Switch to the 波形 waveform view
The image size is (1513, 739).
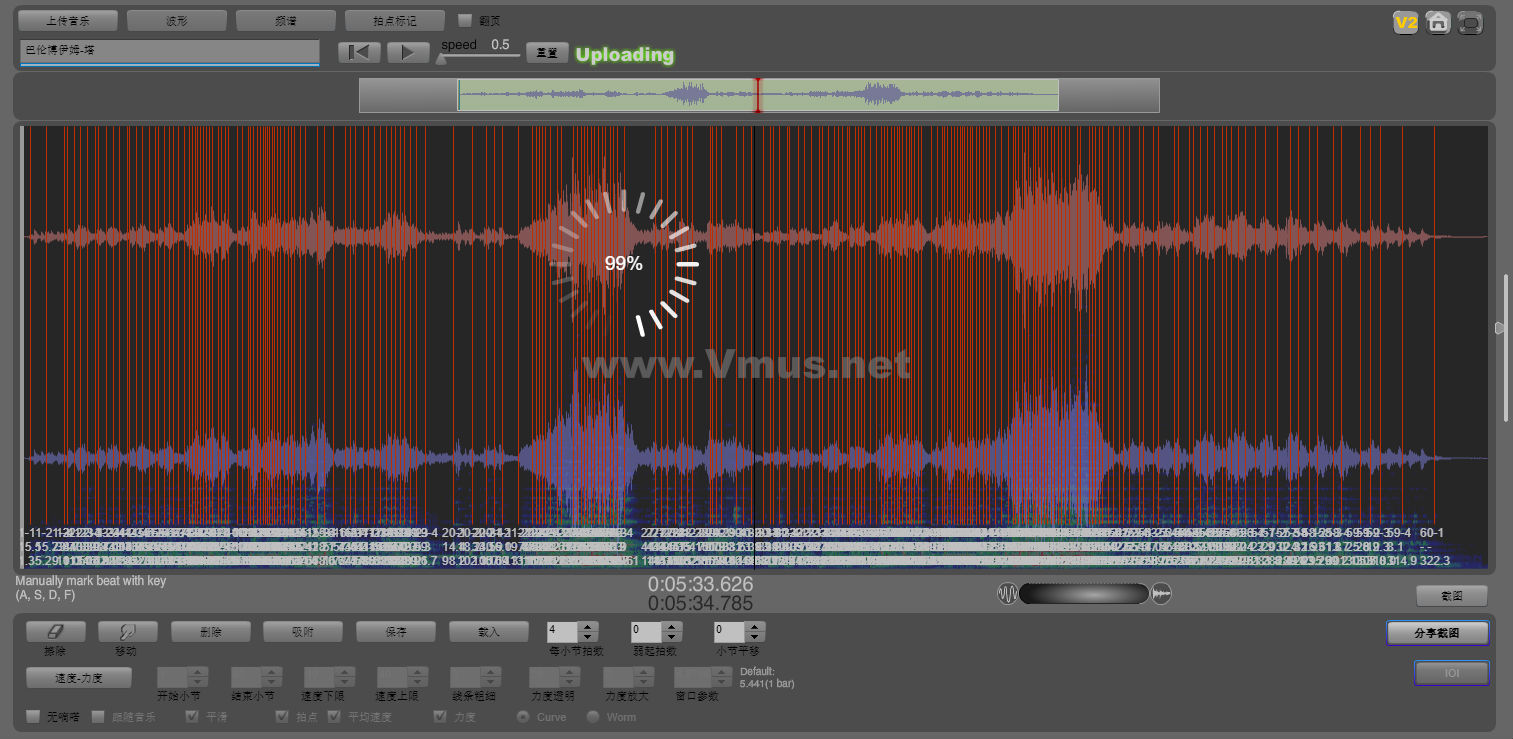coord(176,20)
